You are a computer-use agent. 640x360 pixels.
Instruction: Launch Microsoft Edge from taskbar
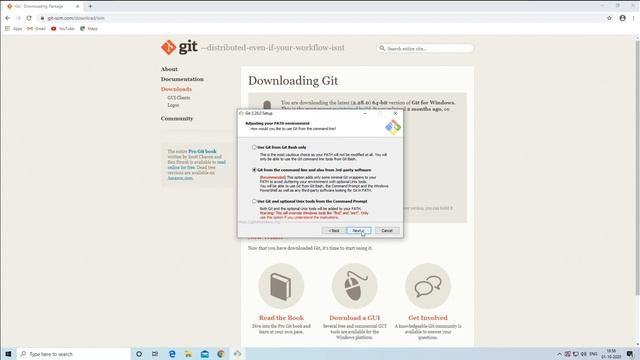pyautogui.click(x=172, y=354)
